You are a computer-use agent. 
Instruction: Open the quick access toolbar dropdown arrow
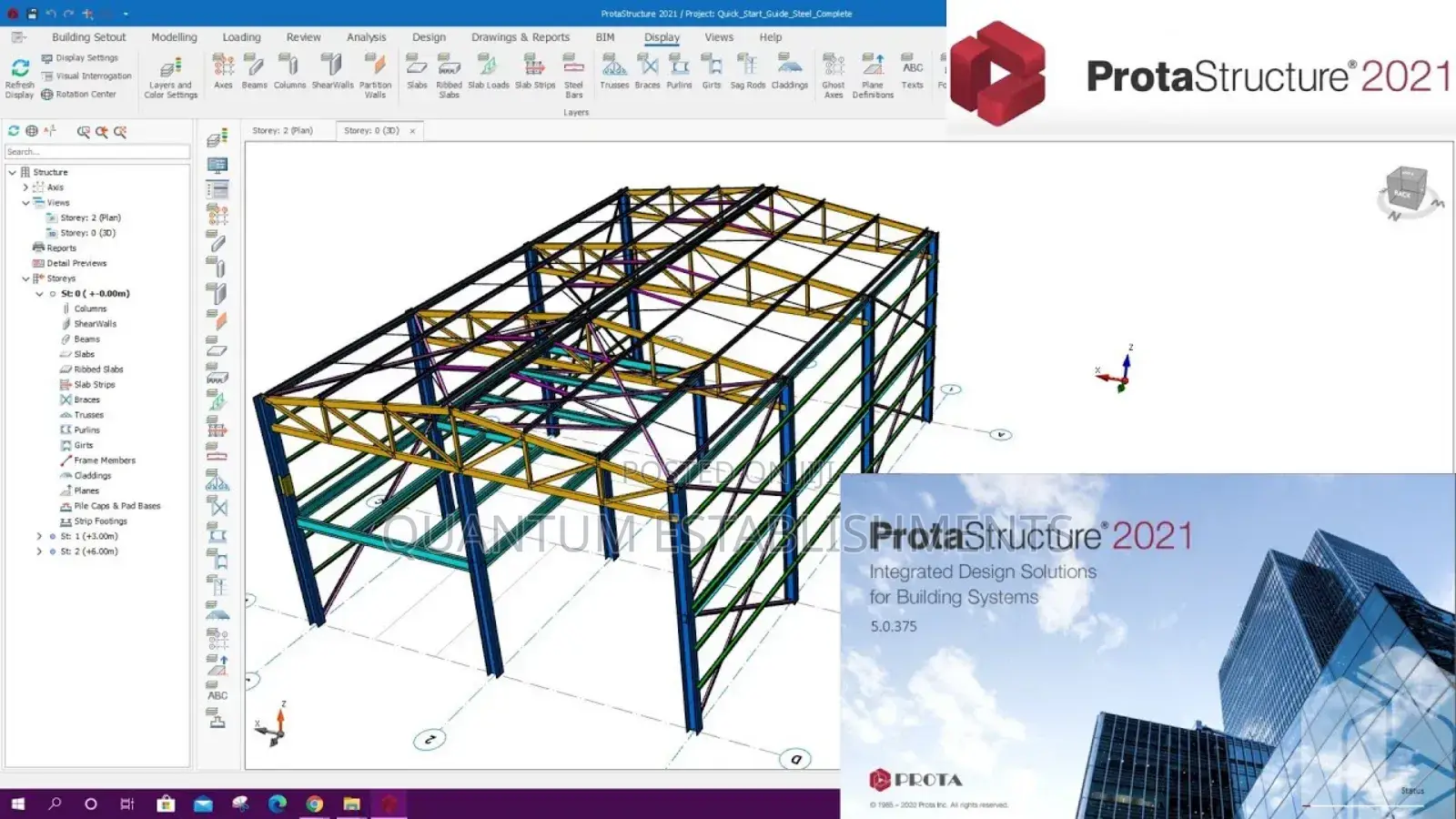click(126, 14)
